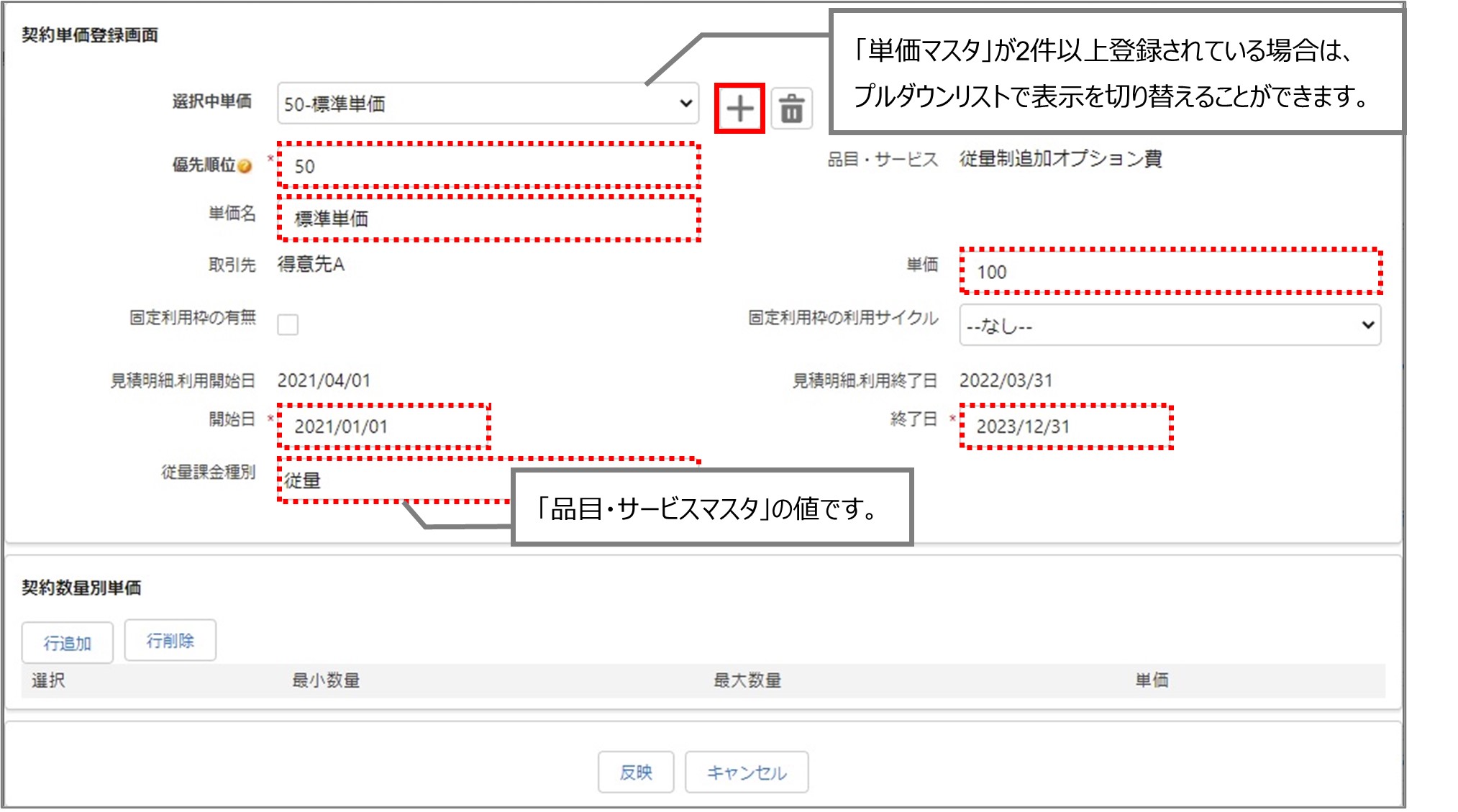
Task: Click the 単価 column header in table
Action: click(1151, 680)
